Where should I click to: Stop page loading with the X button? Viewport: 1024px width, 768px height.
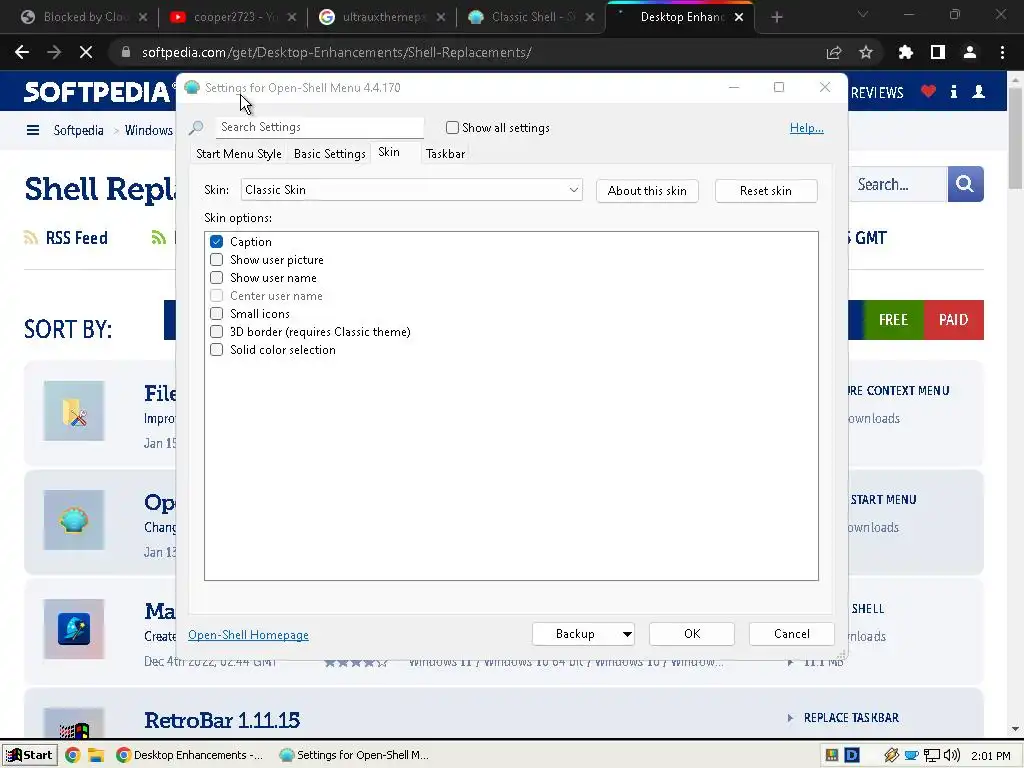tap(86, 52)
